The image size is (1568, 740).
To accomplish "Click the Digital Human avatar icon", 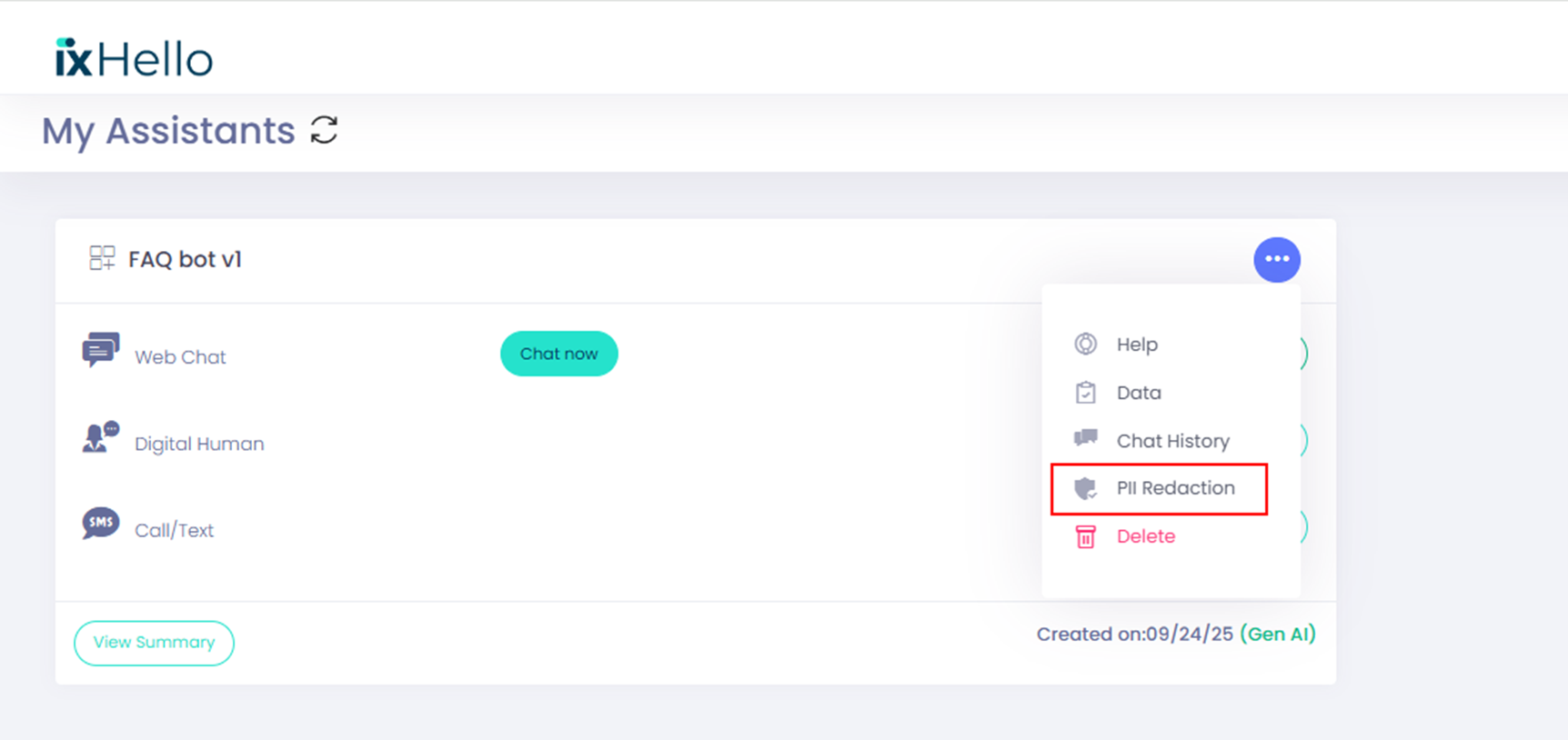I will pyautogui.click(x=100, y=437).
